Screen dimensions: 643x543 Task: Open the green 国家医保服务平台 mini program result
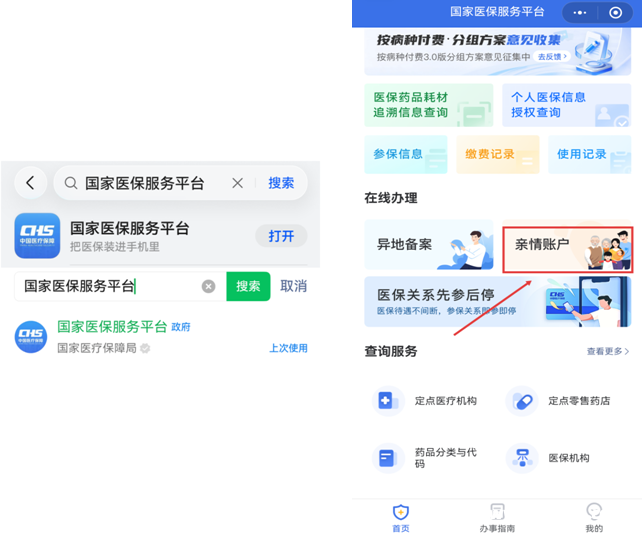coord(112,326)
